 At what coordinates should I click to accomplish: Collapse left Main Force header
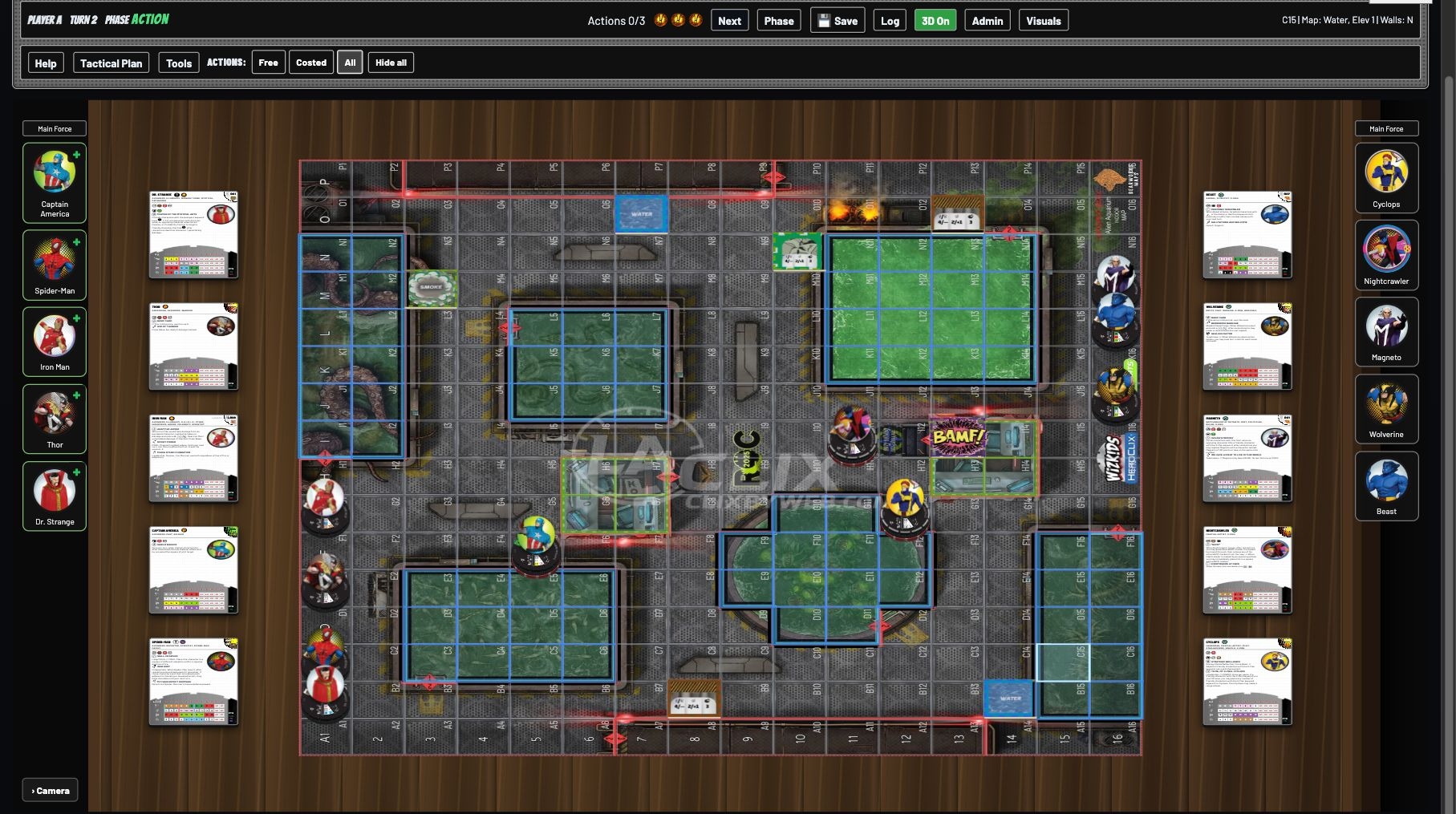55,128
